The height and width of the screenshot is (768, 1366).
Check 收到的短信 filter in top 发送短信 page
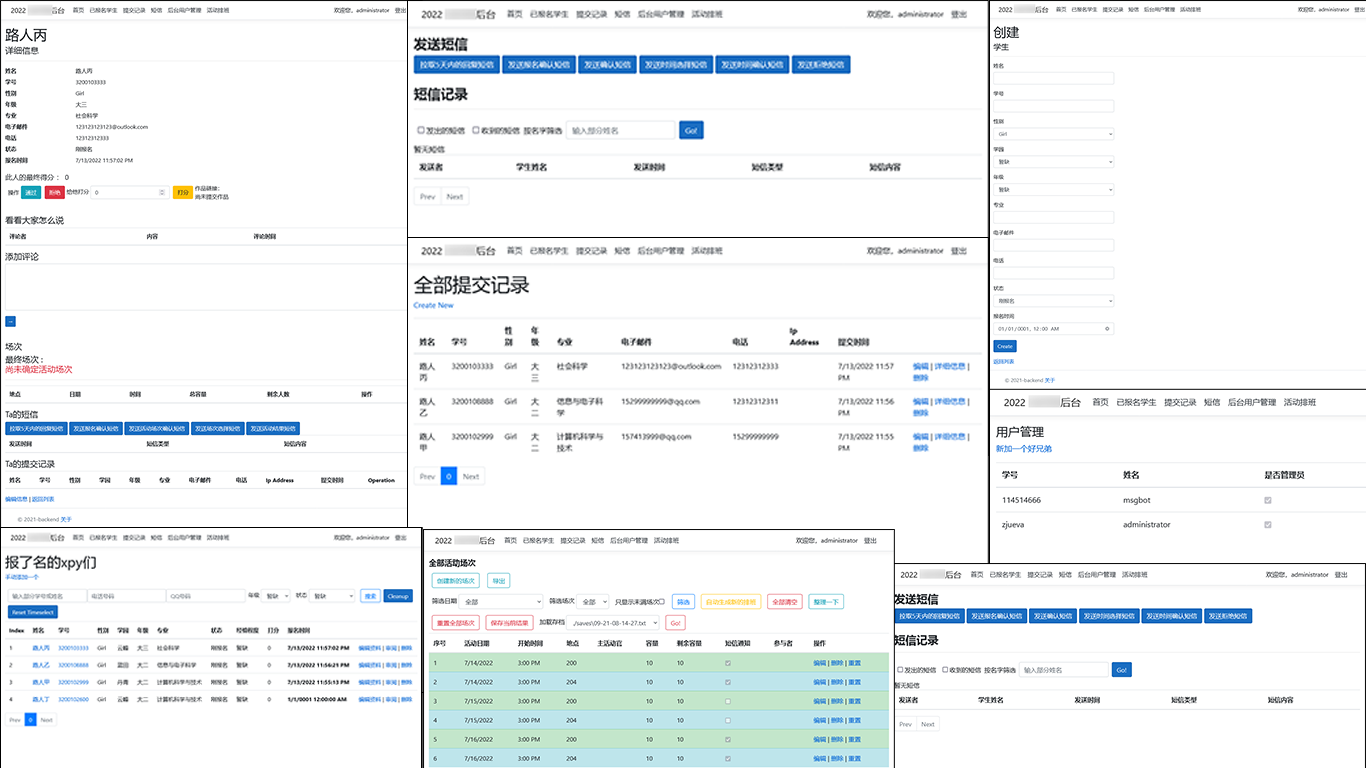476,130
